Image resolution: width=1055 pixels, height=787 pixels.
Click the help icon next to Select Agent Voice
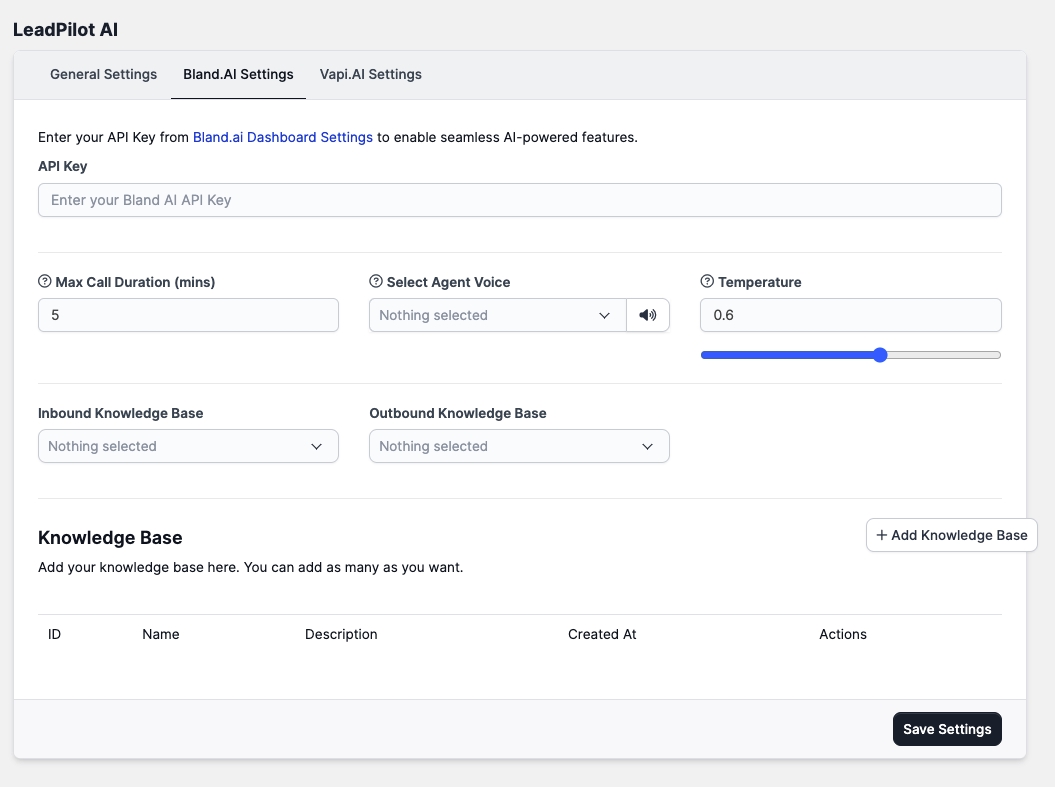(x=376, y=282)
